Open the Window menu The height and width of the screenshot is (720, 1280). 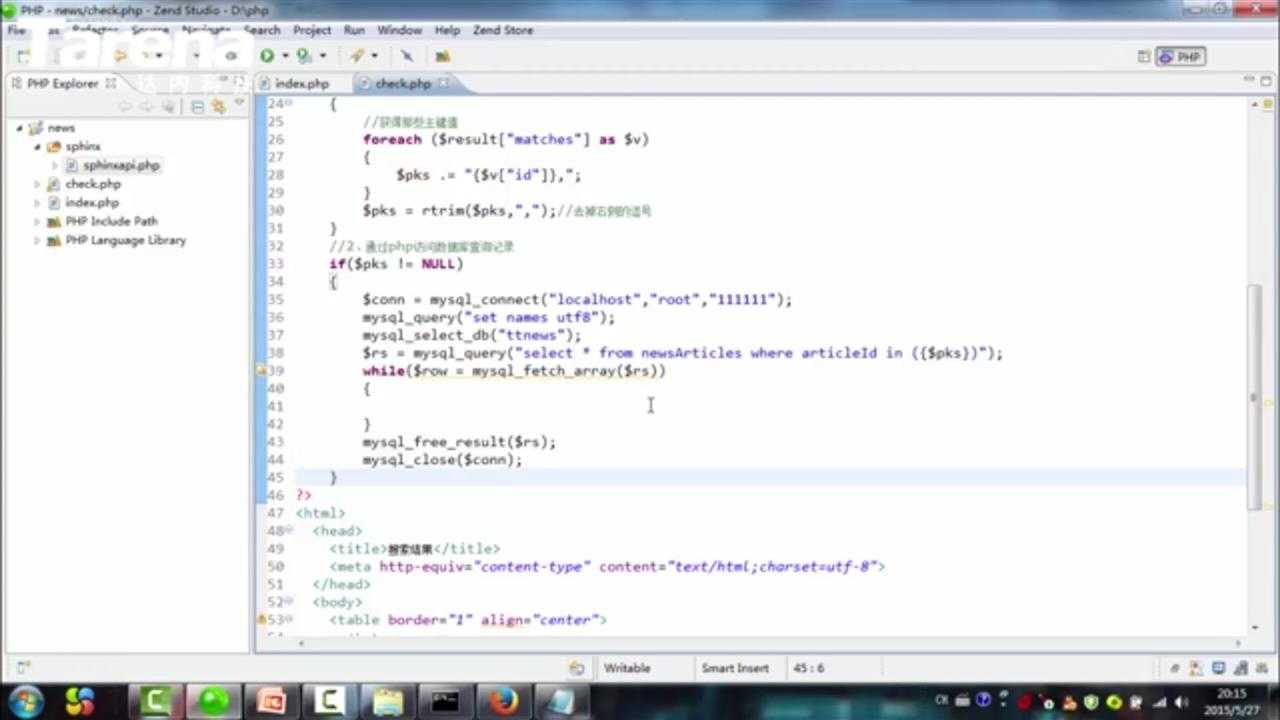pyautogui.click(x=399, y=30)
